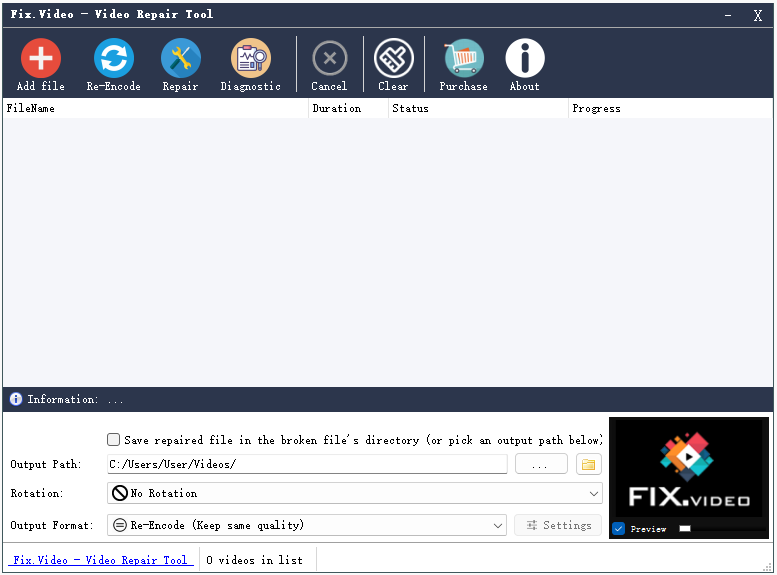This screenshot has height=575, width=777.
Task: Minimize the Fix.Video window
Action: tap(727, 15)
